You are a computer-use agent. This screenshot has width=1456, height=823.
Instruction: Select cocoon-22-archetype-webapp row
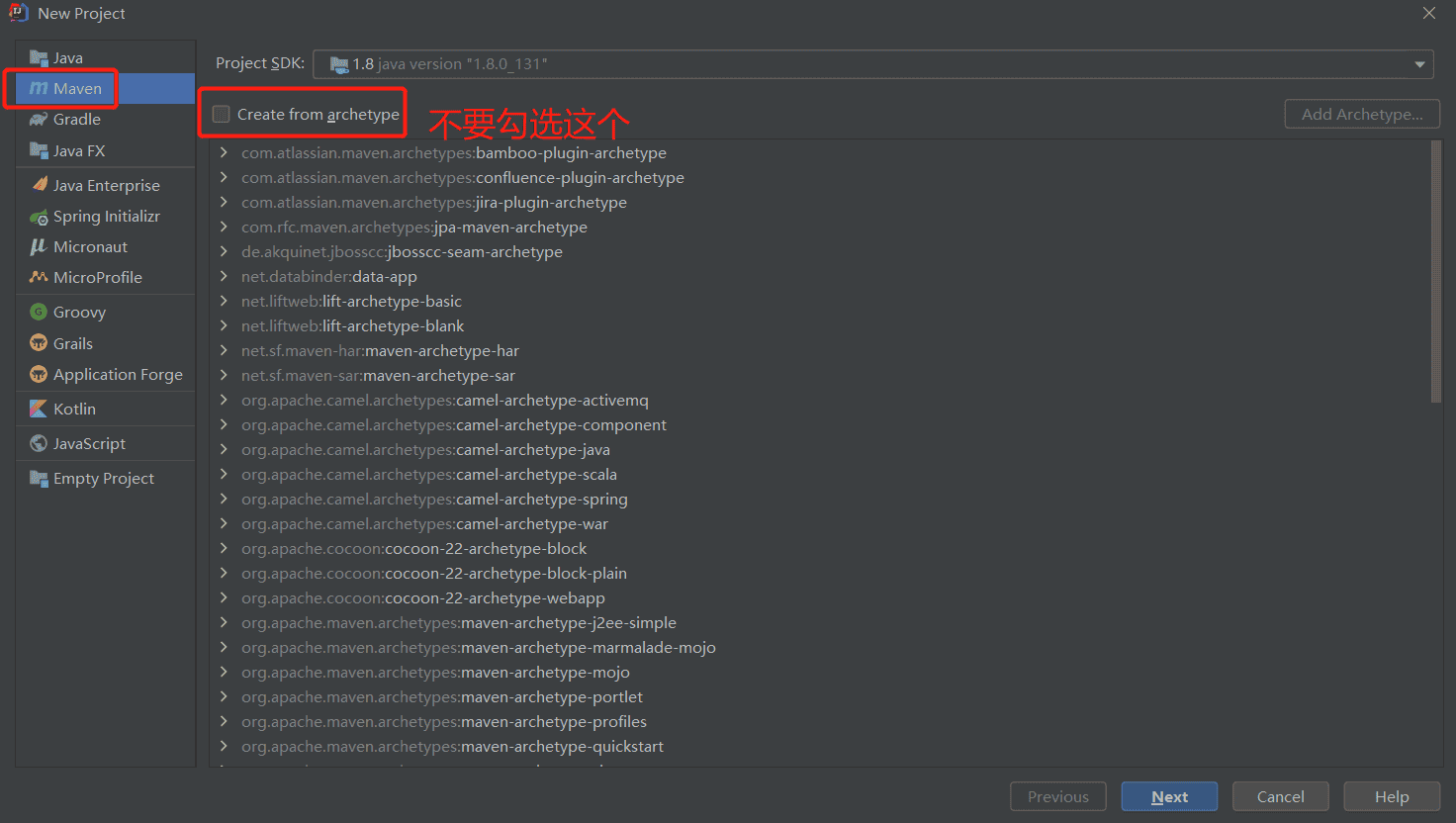(820, 597)
